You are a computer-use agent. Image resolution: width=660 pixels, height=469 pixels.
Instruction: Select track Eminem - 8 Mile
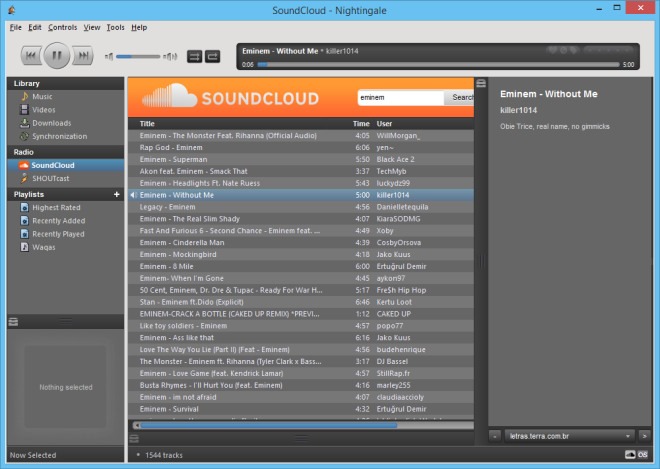(301, 266)
